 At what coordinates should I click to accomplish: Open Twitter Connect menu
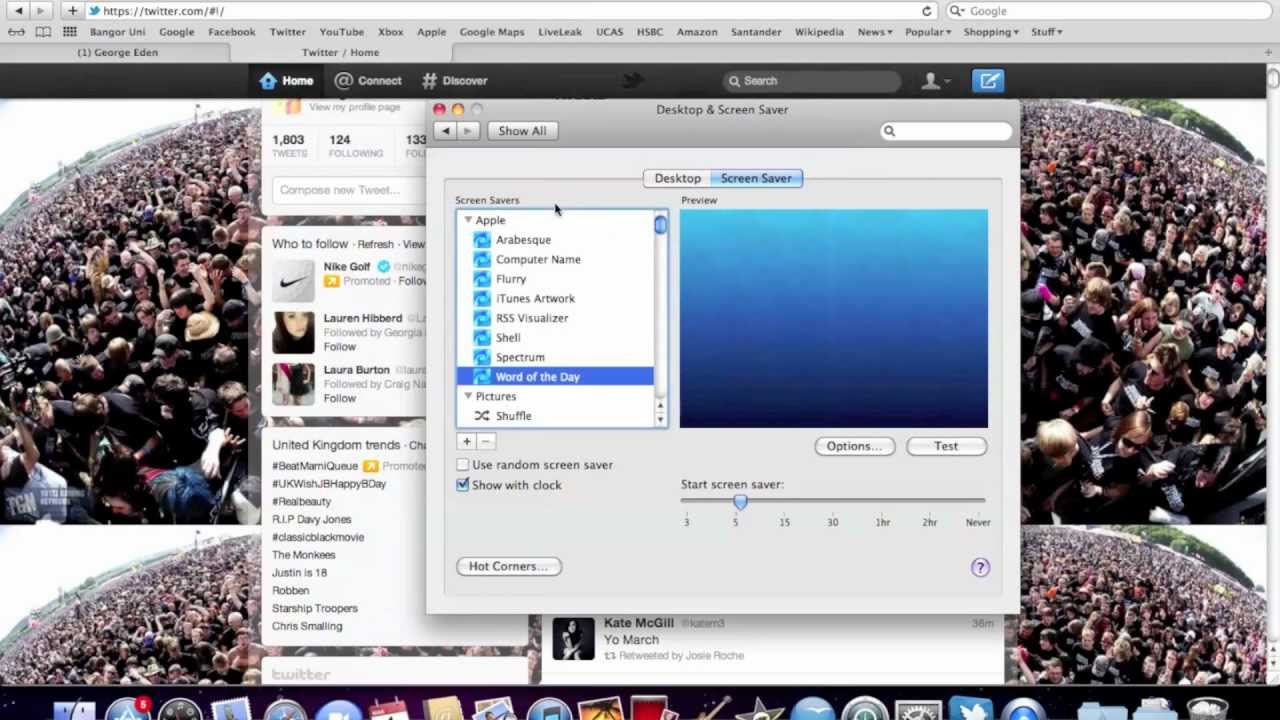[368, 81]
